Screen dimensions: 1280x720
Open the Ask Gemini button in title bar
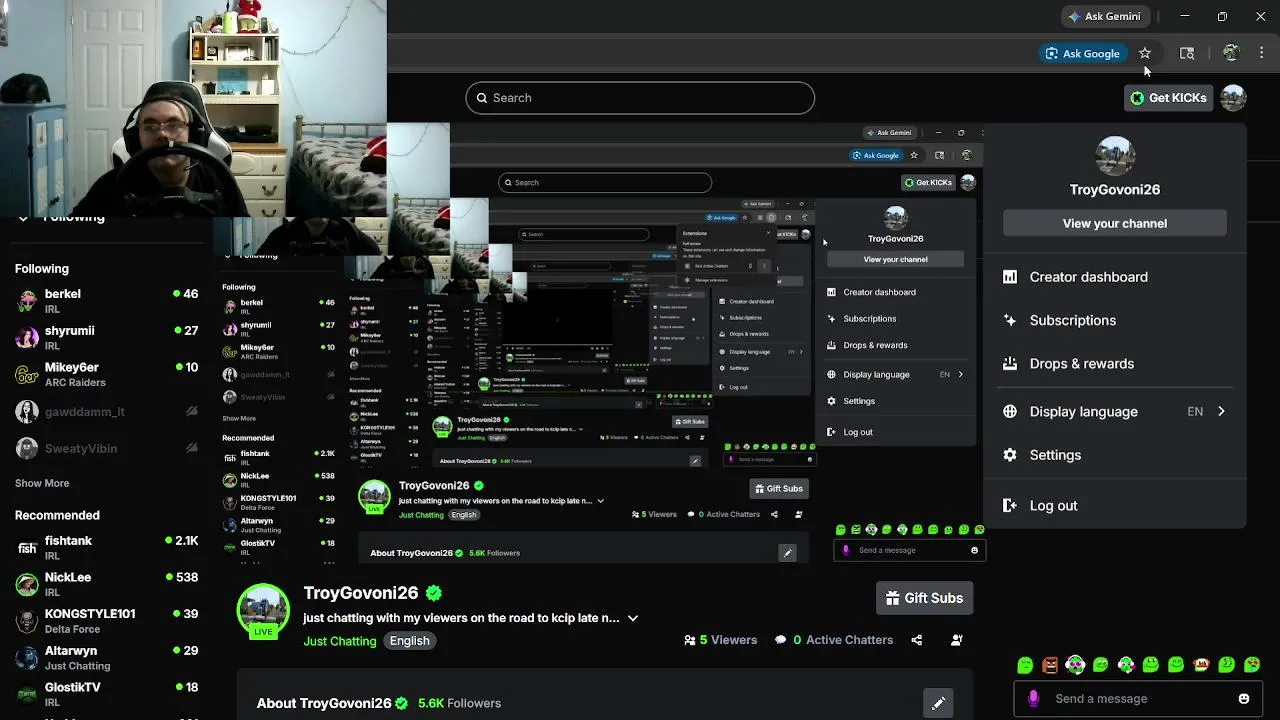point(1105,16)
